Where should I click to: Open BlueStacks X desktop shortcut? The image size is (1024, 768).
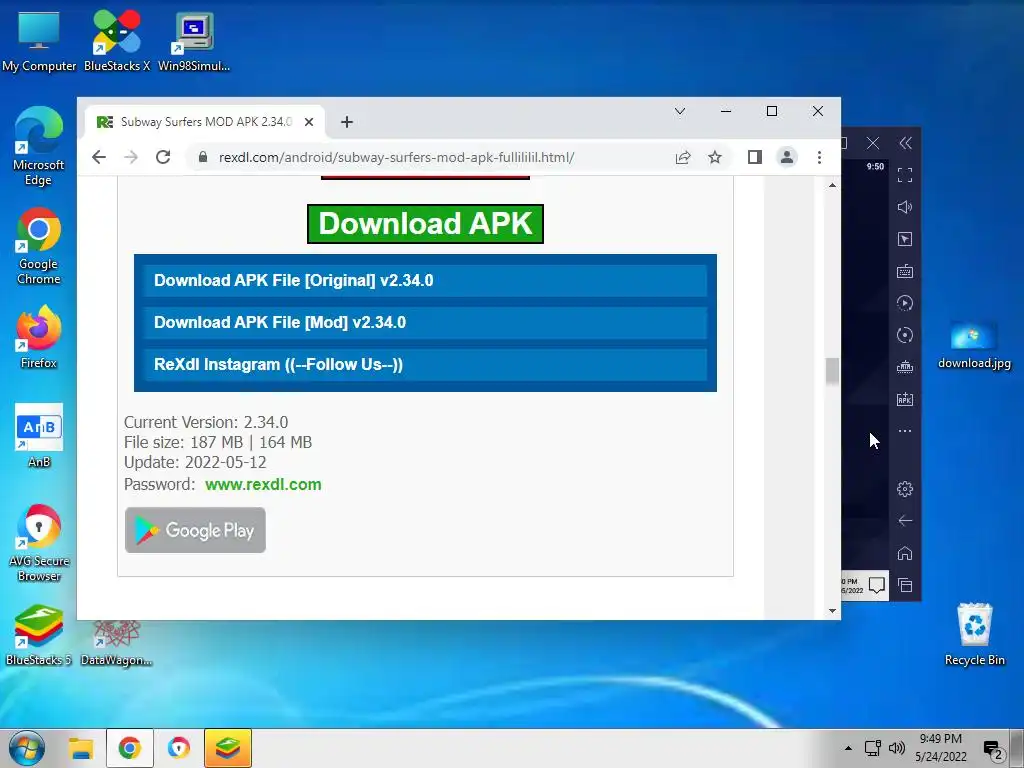[117, 42]
